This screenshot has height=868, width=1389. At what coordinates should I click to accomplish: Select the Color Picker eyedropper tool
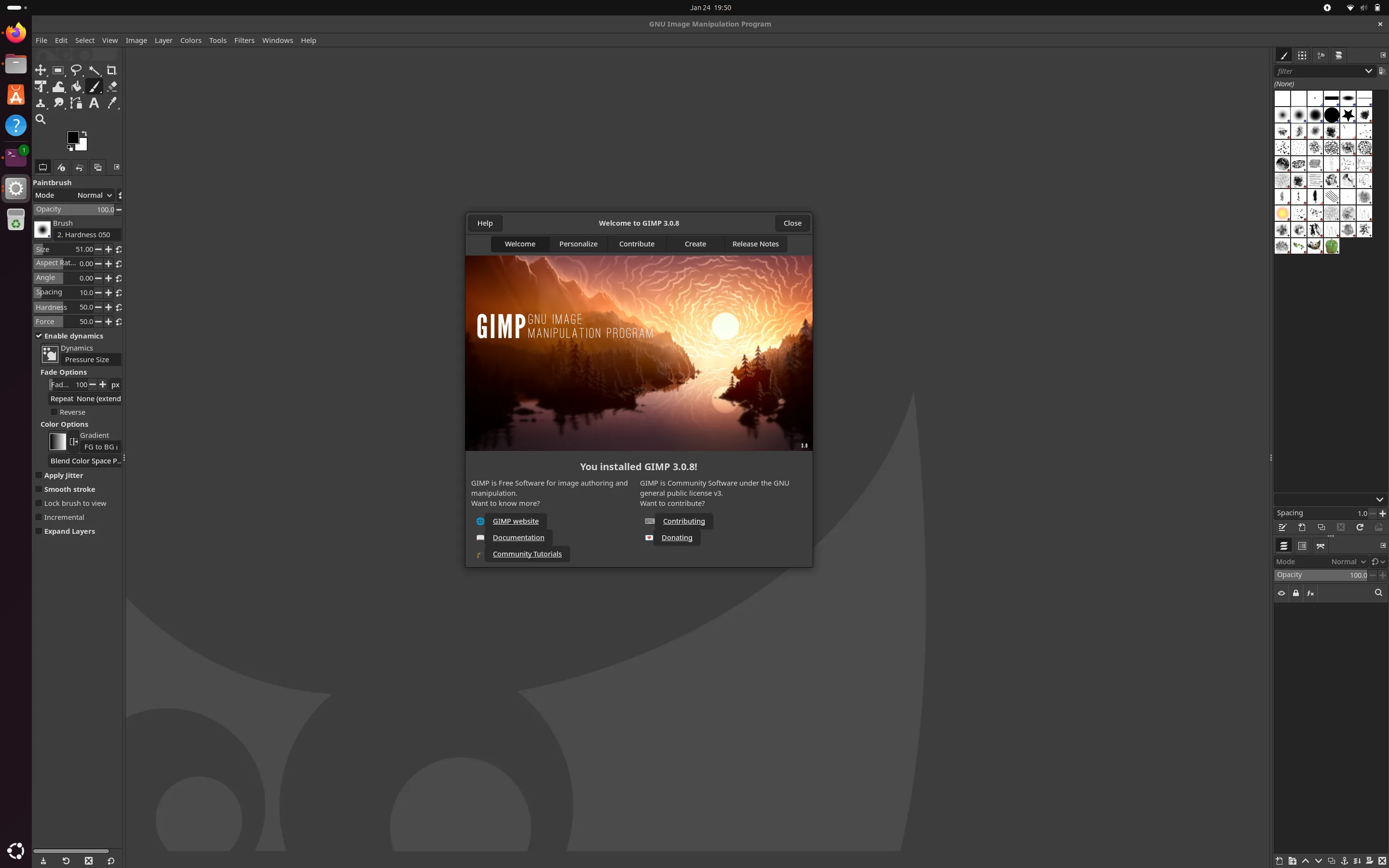point(112,103)
